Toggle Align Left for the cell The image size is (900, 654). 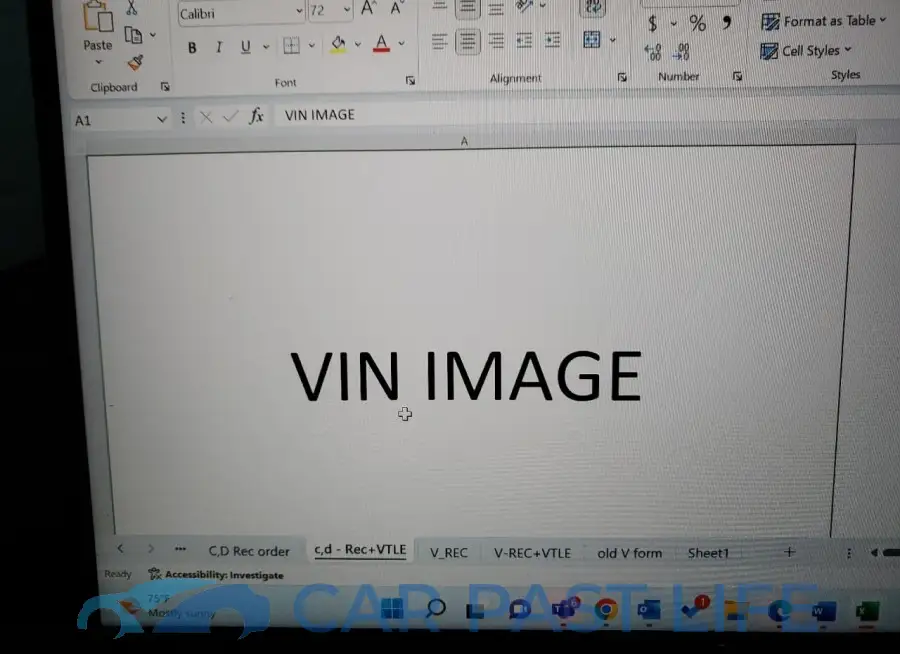[440, 41]
